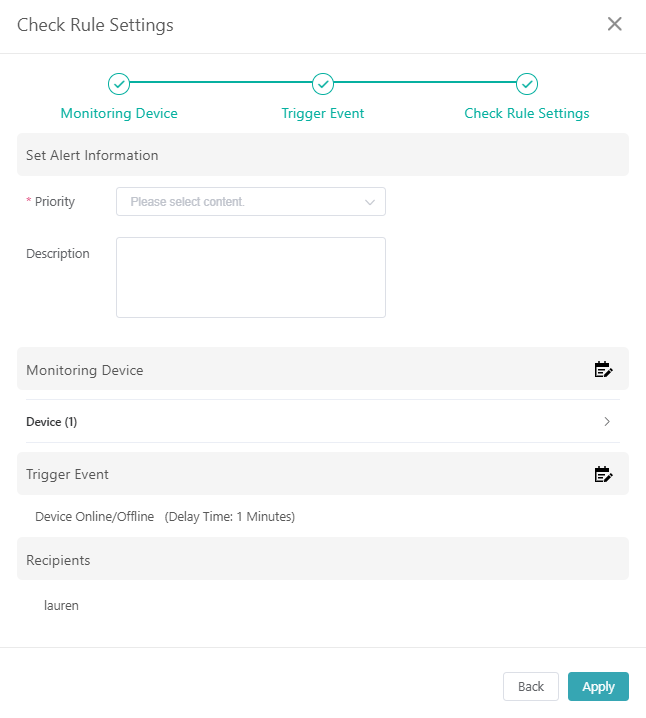The image size is (646, 718).
Task: Click inside the Description text area
Action: click(x=250, y=277)
